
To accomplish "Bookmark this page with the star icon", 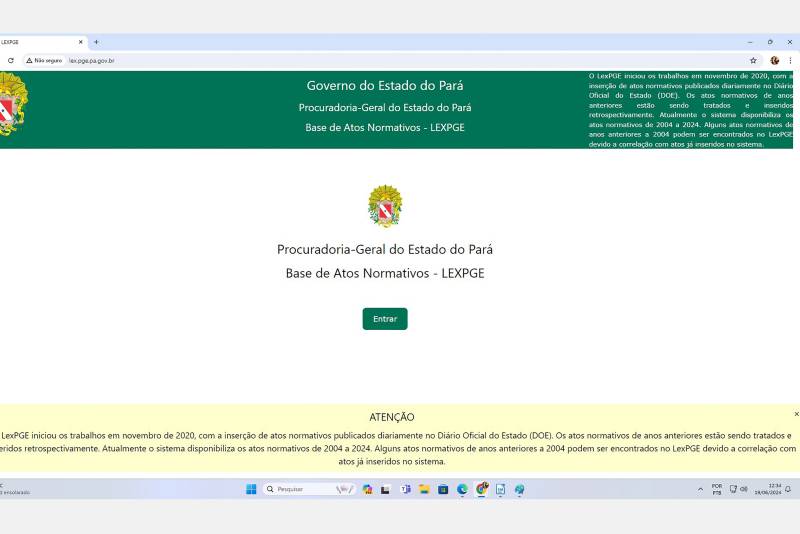I will [x=753, y=60].
